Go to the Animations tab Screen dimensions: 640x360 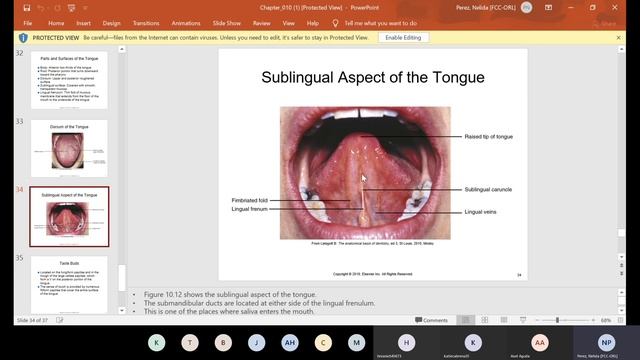tap(186, 23)
